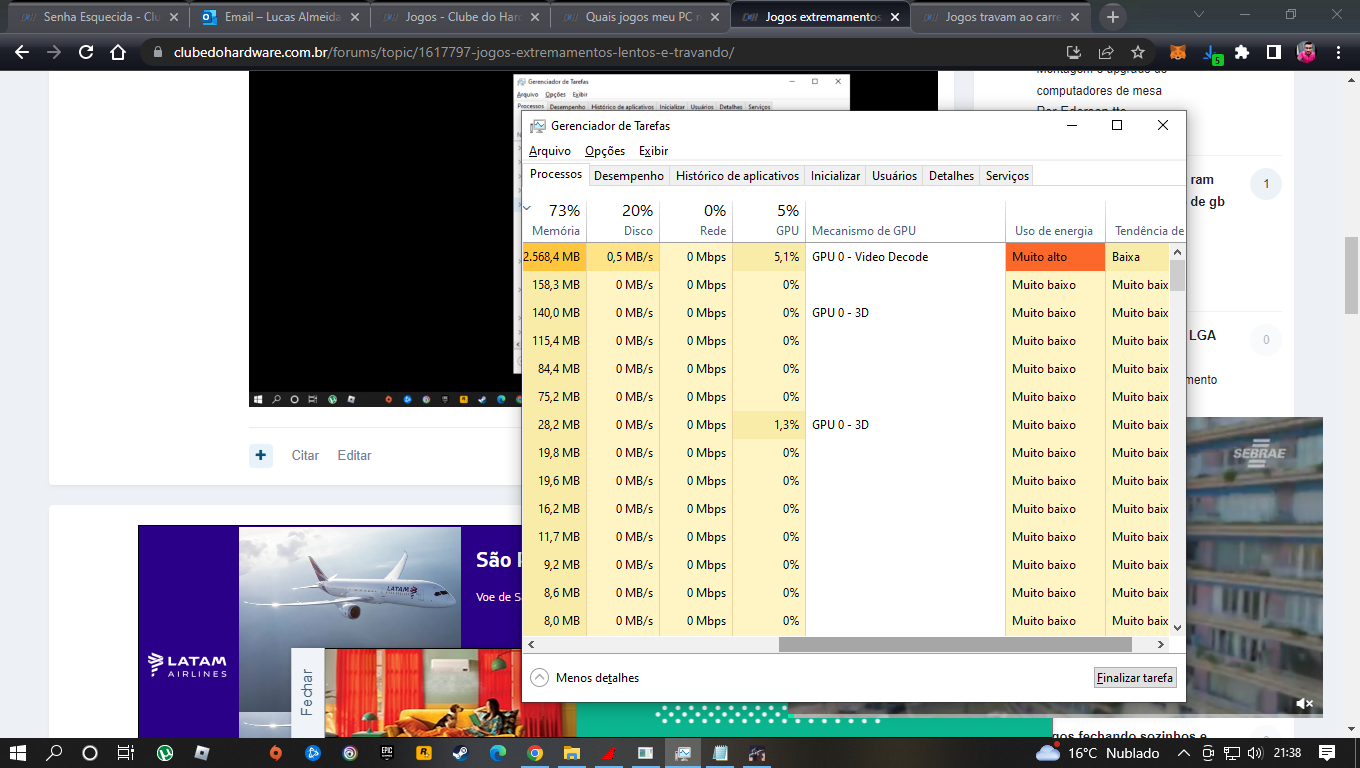This screenshot has width=1360, height=768.
Task: Open Microsoft Edge from the taskbar
Action: [x=497, y=753]
